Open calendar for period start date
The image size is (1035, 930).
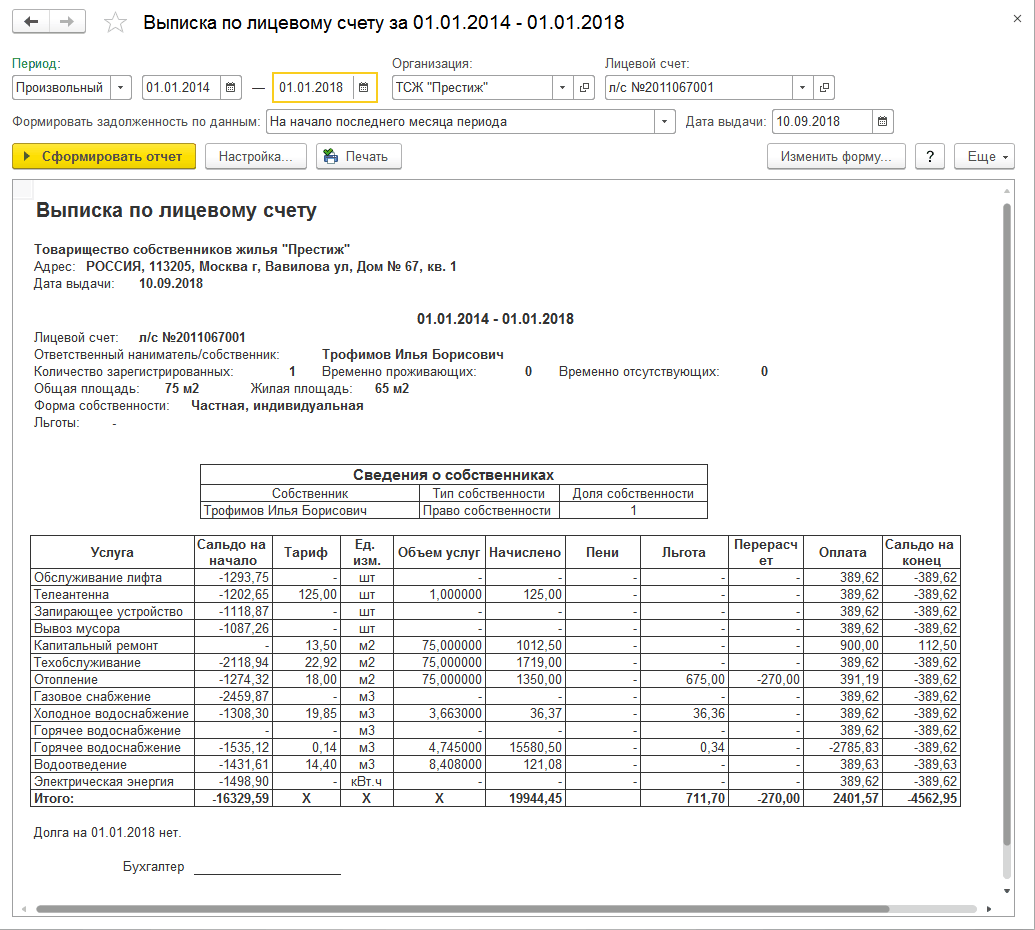(x=230, y=88)
